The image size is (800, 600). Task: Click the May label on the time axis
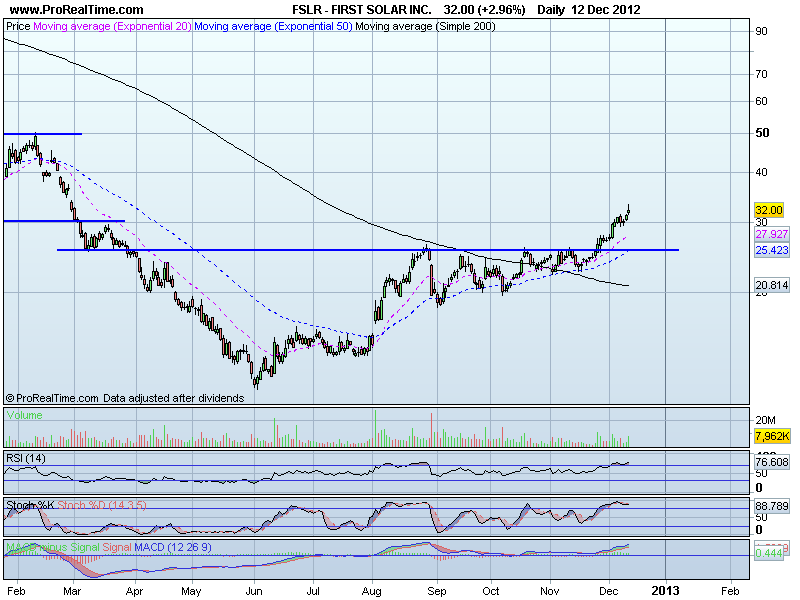(x=191, y=591)
